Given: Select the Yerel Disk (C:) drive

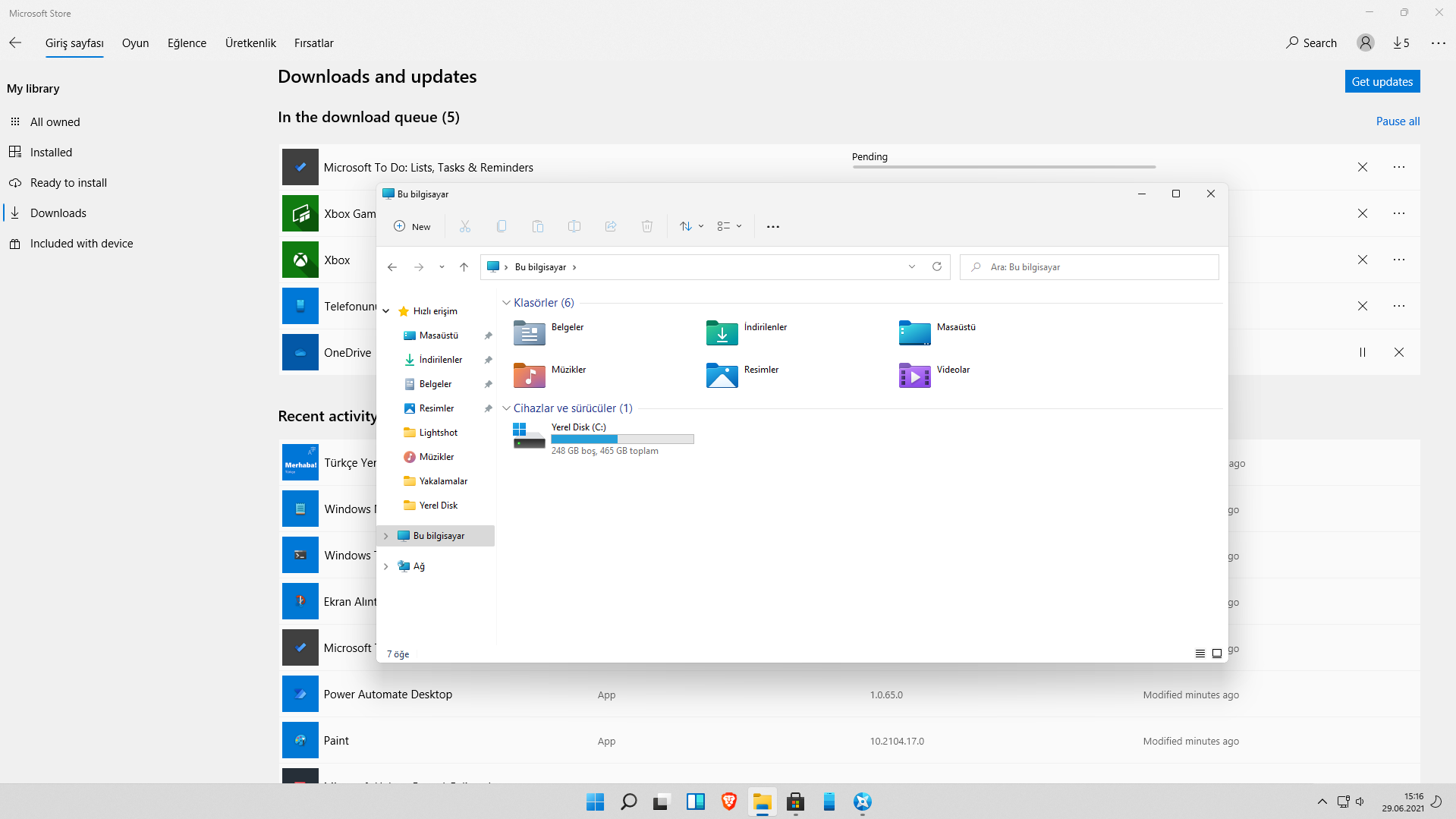Looking at the screenshot, I should tap(604, 438).
